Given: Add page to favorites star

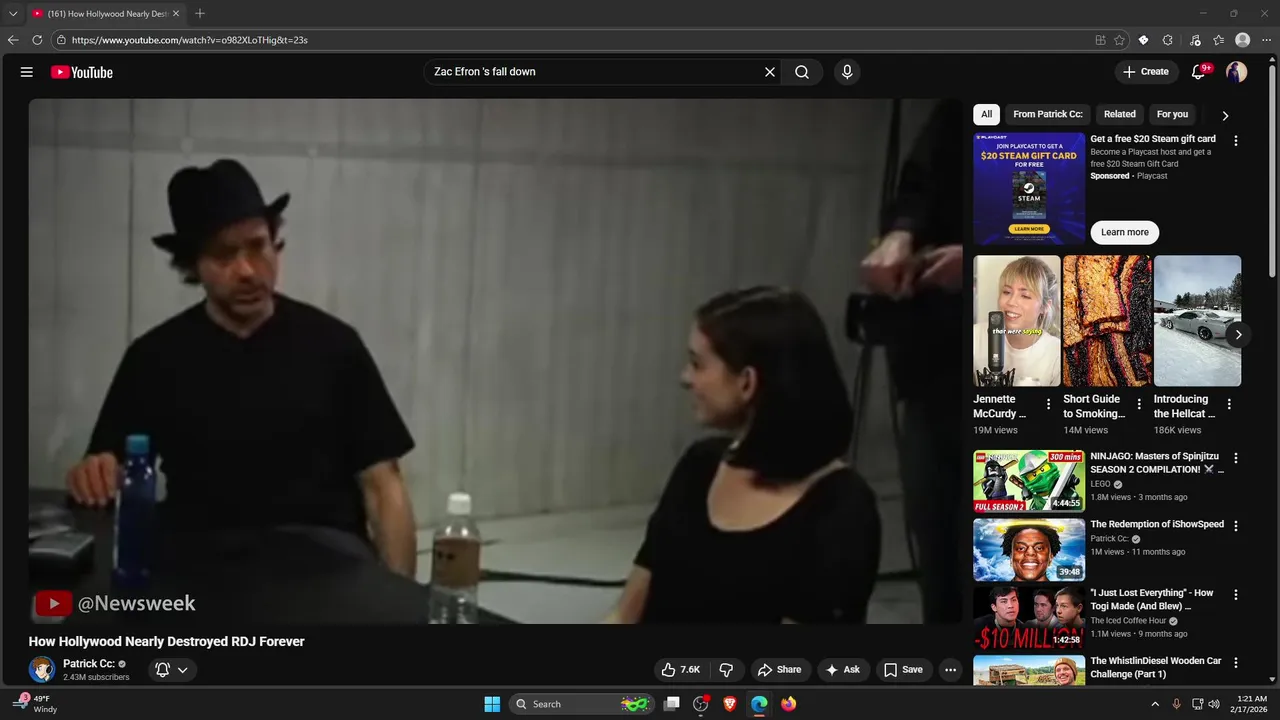Looking at the screenshot, I should (x=1119, y=40).
